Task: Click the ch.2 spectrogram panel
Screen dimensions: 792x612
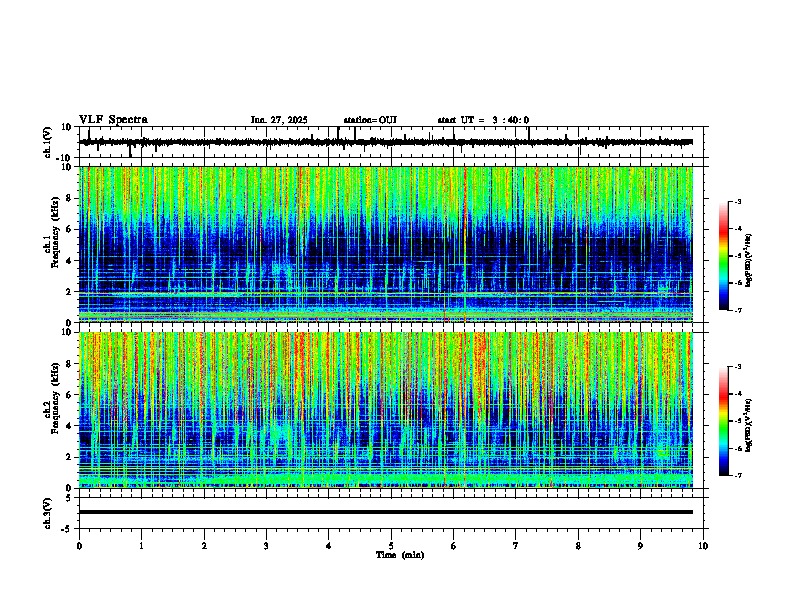Action: 386,410
